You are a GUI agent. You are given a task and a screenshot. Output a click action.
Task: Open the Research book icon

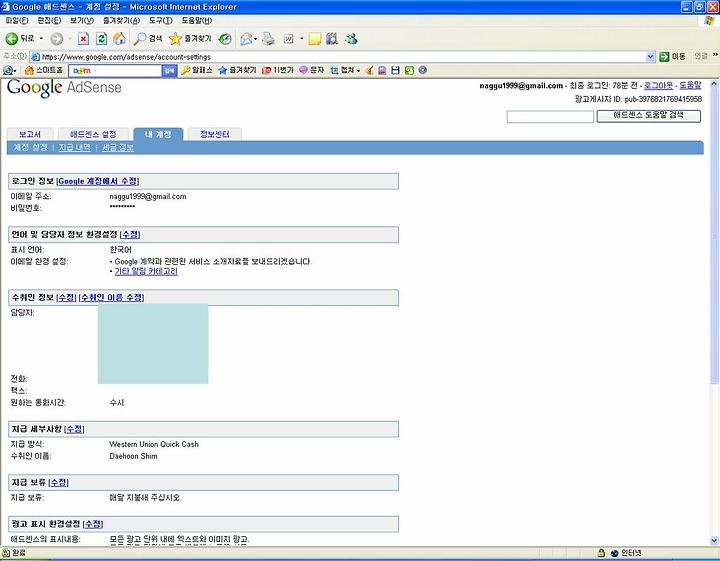tap(332, 39)
